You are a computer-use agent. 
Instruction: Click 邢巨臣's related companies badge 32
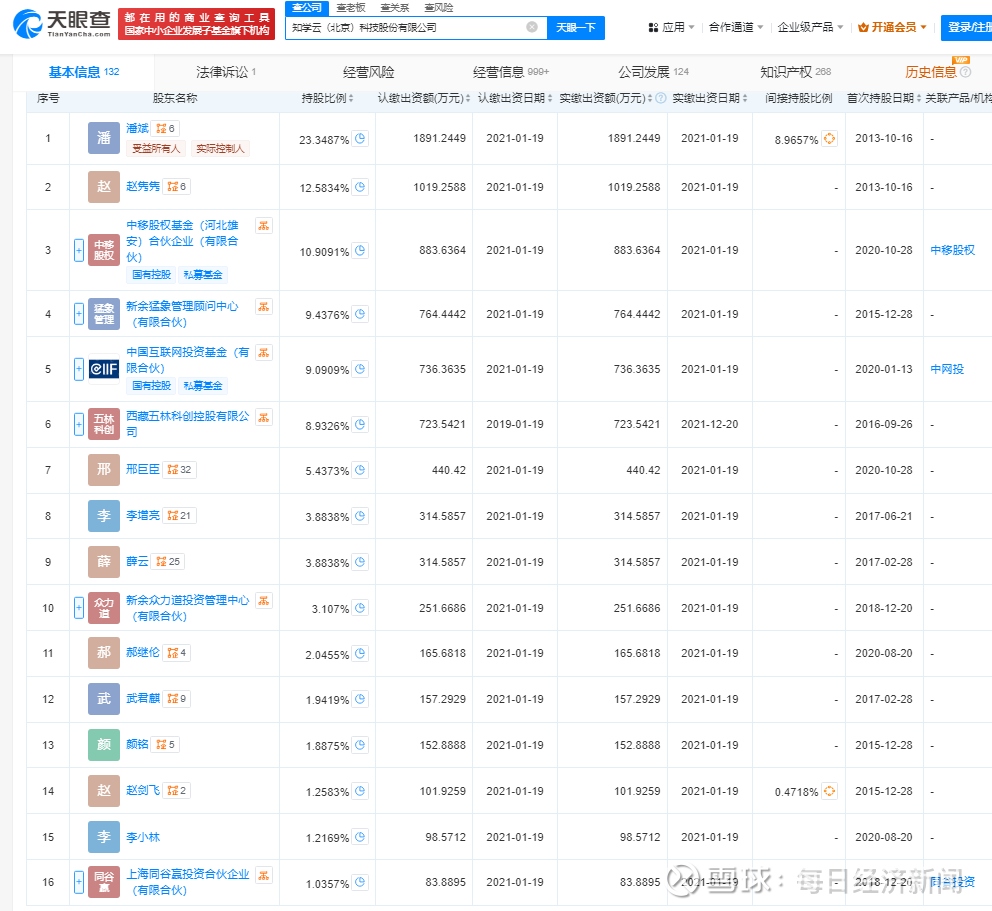180,469
